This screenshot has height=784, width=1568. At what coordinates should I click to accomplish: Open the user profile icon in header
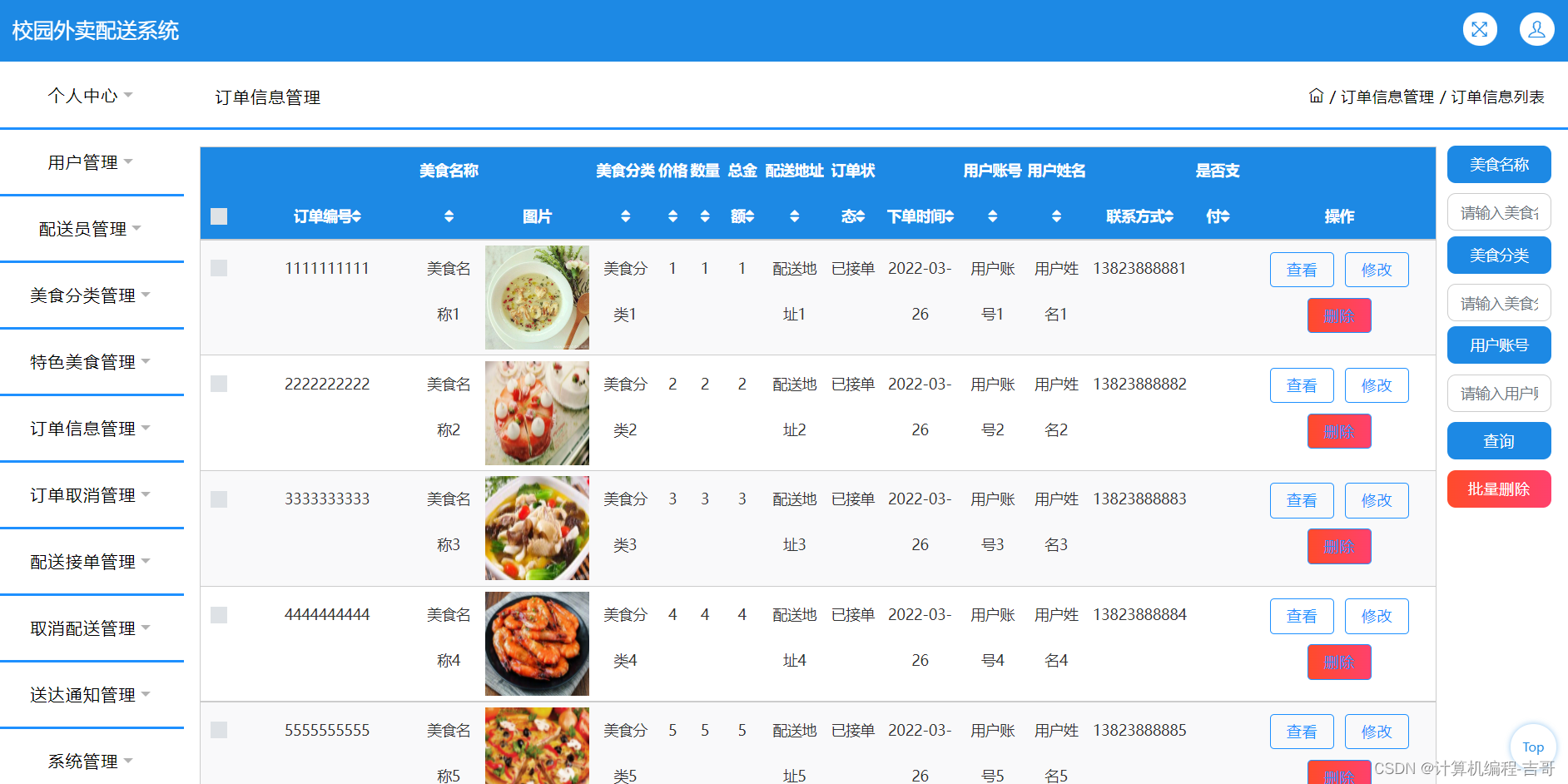(x=1536, y=29)
